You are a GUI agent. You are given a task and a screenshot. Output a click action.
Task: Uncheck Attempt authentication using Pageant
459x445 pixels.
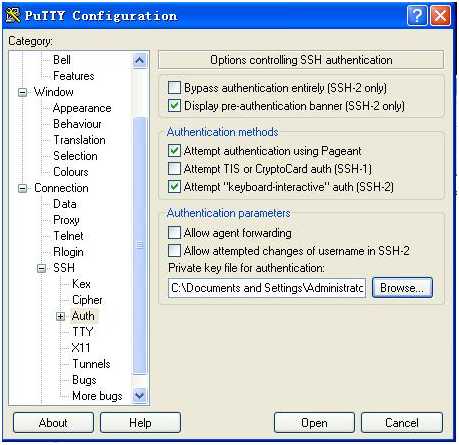point(174,151)
